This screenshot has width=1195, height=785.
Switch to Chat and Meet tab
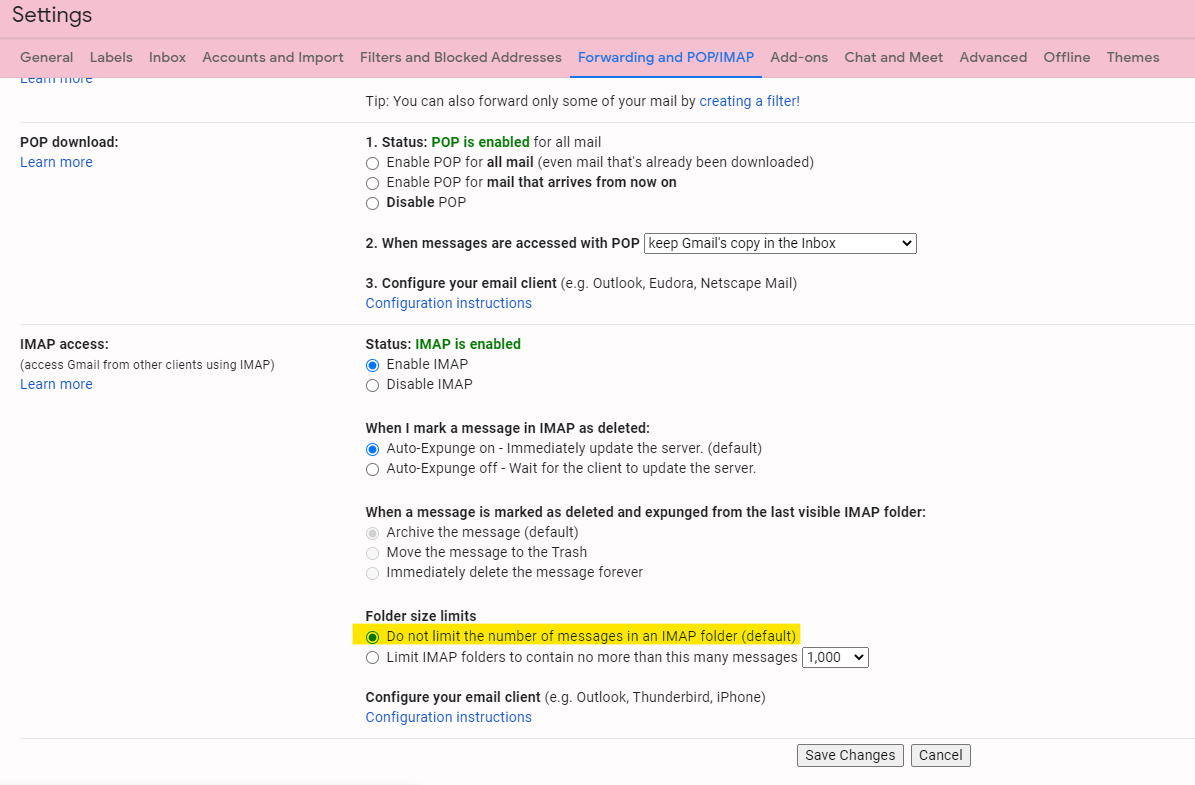893,57
